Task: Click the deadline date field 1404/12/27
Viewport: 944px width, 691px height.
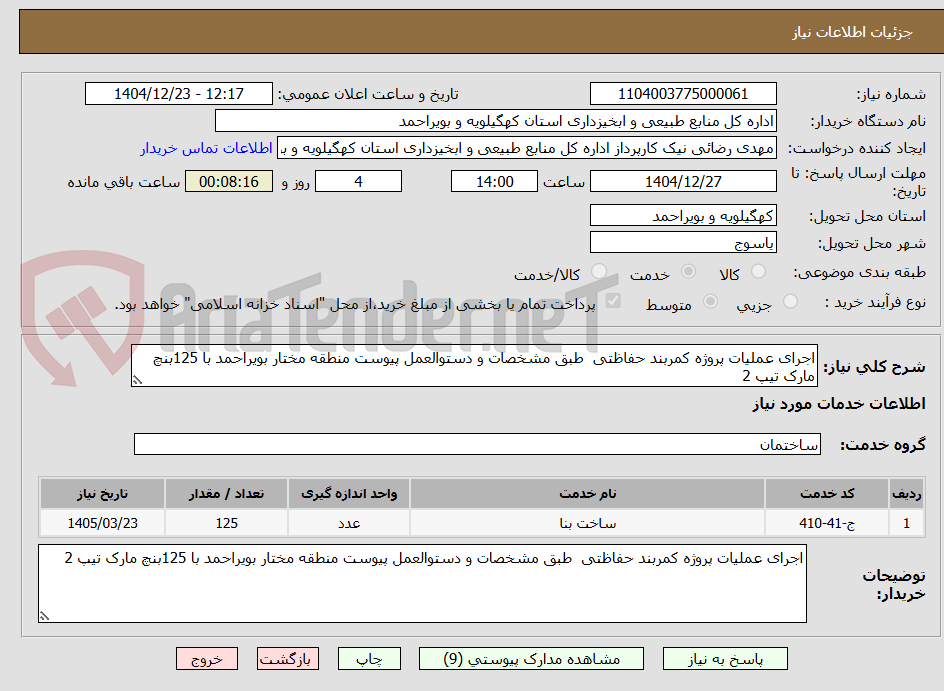Action: pyautogui.click(x=683, y=181)
